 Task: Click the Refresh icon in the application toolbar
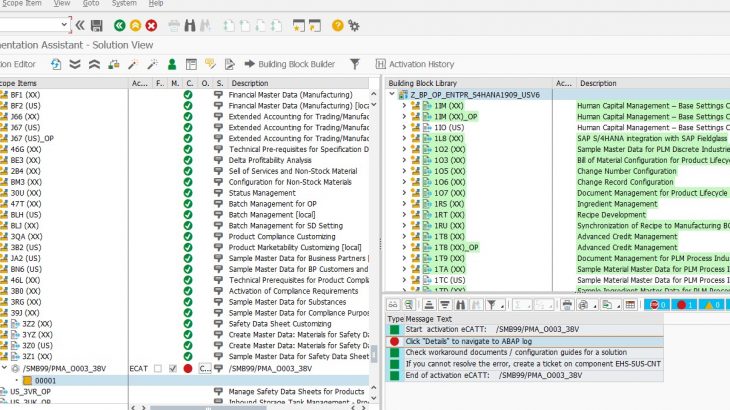[56, 64]
